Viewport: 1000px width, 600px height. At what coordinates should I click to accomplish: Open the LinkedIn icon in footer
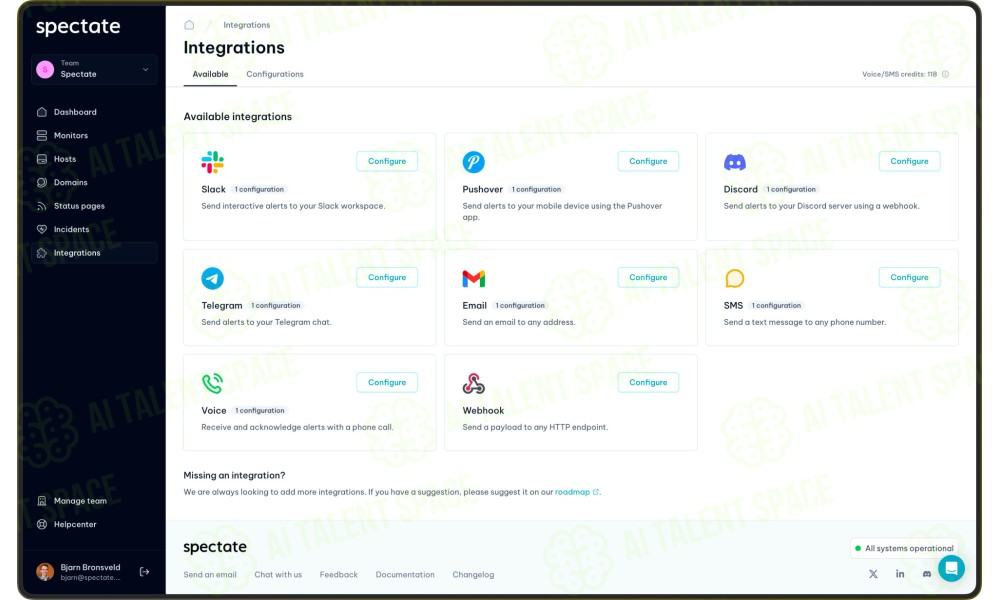900,574
